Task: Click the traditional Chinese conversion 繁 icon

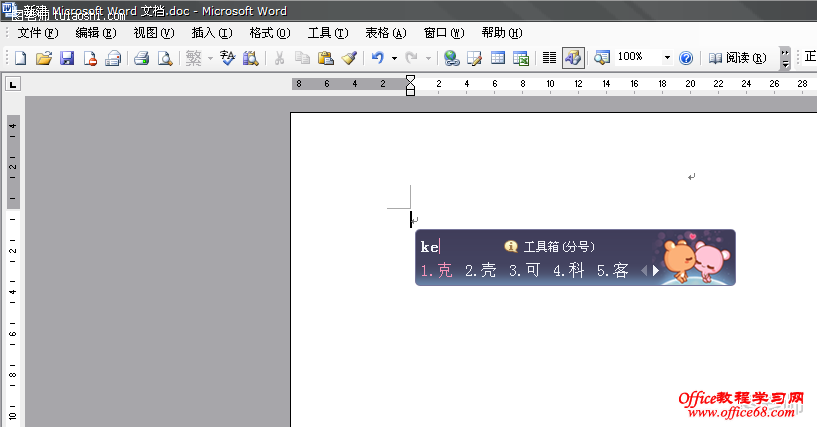Action: click(193, 58)
